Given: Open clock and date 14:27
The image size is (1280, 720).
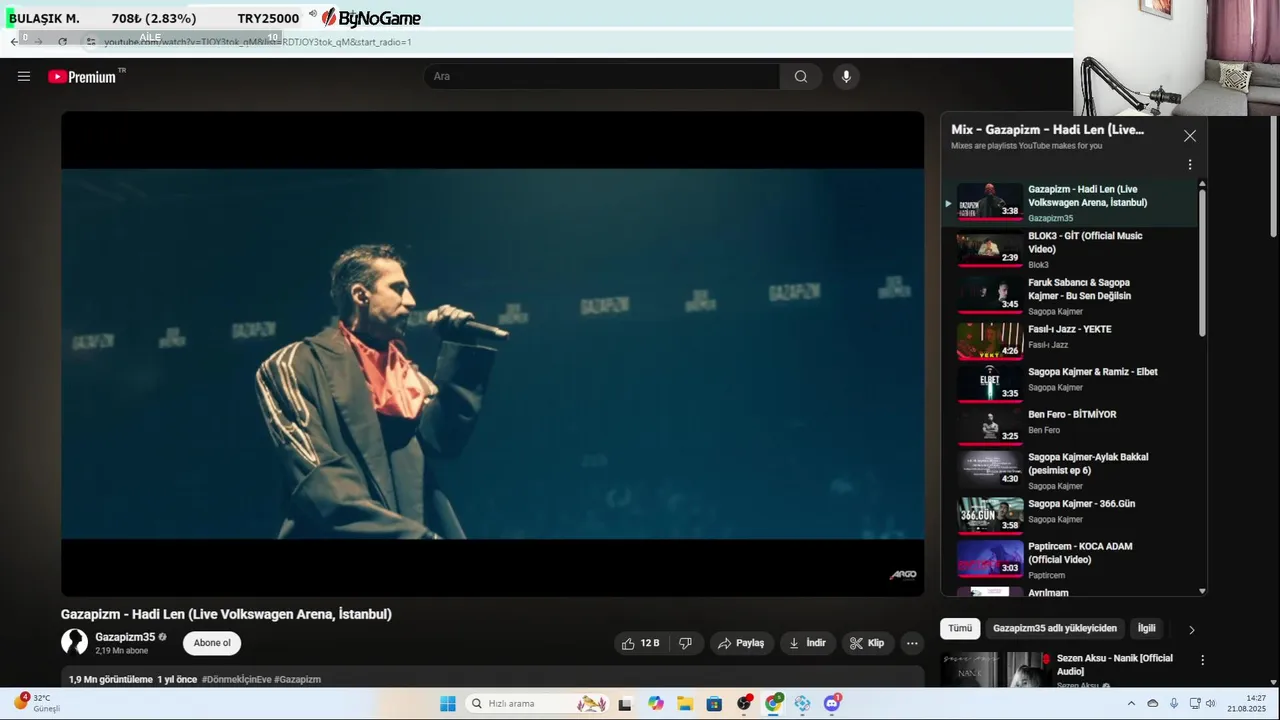Looking at the screenshot, I should click(x=1247, y=703).
